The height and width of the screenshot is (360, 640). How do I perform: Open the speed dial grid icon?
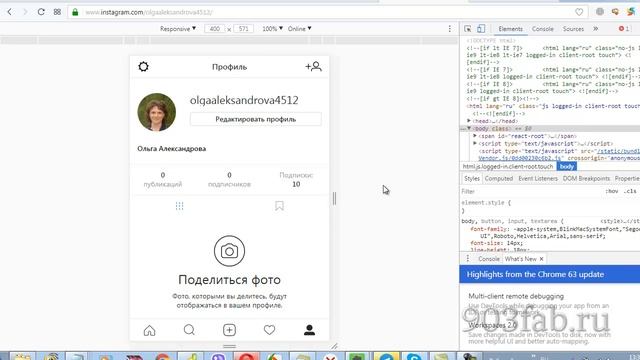point(57,12)
